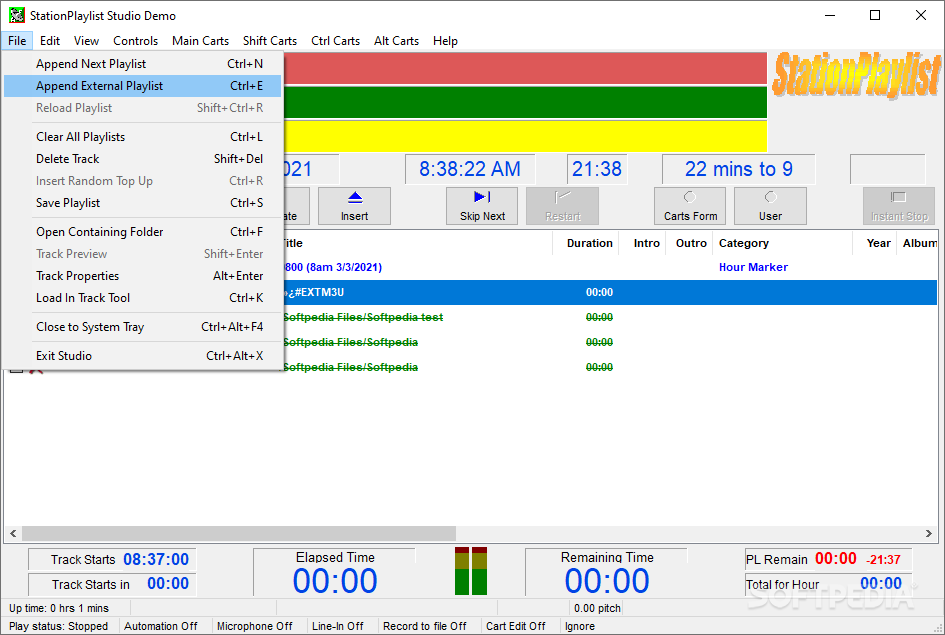Toggle Record to file Off status
The width and height of the screenshot is (945, 635).
pos(424,627)
